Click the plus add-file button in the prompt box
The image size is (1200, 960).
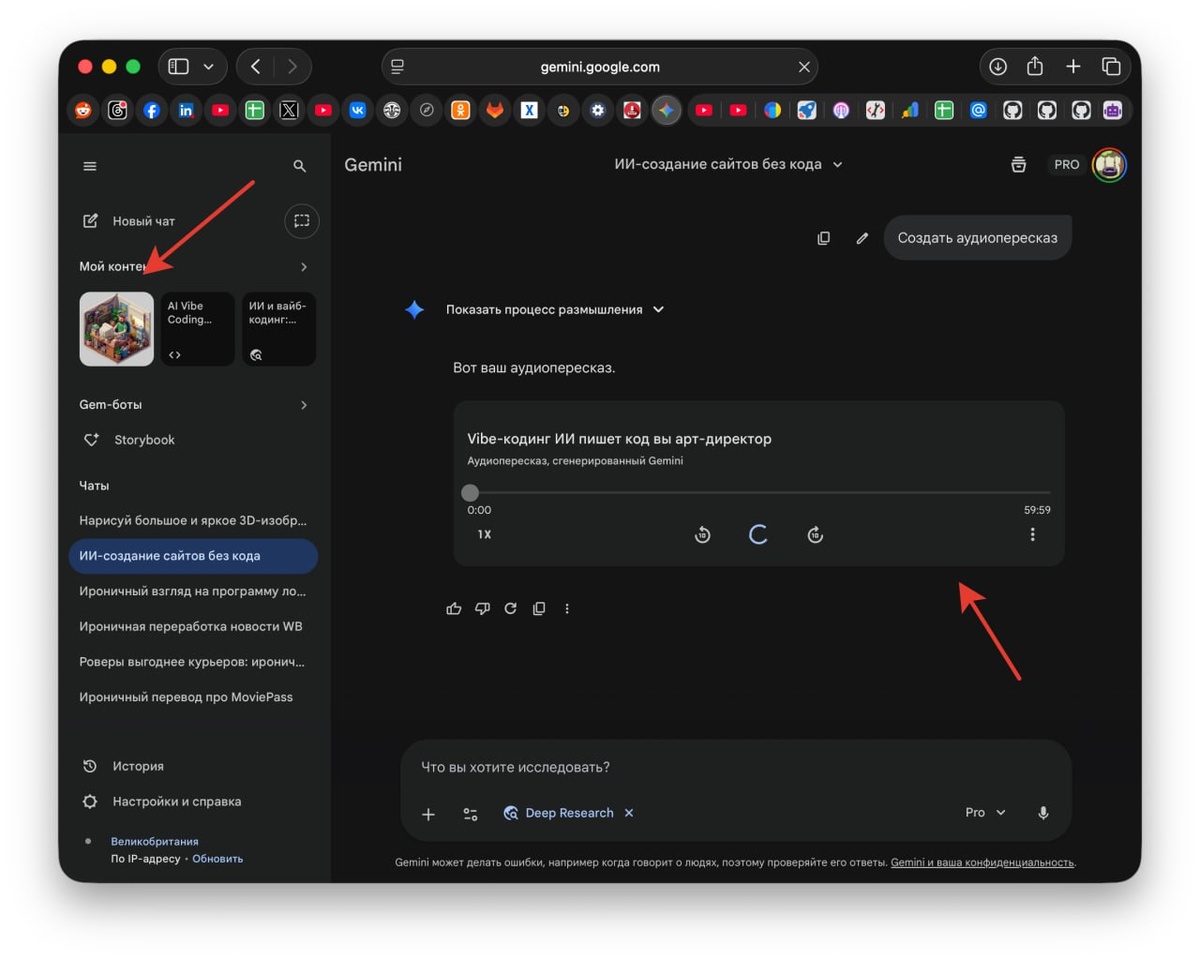(x=428, y=814)
